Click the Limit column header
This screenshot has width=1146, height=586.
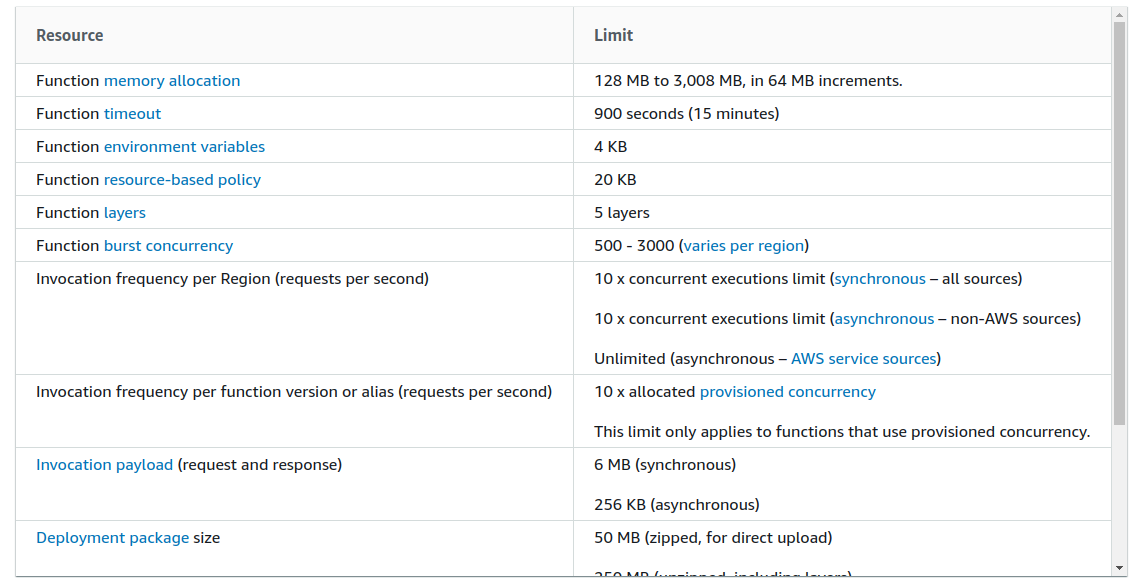(613, 35)
